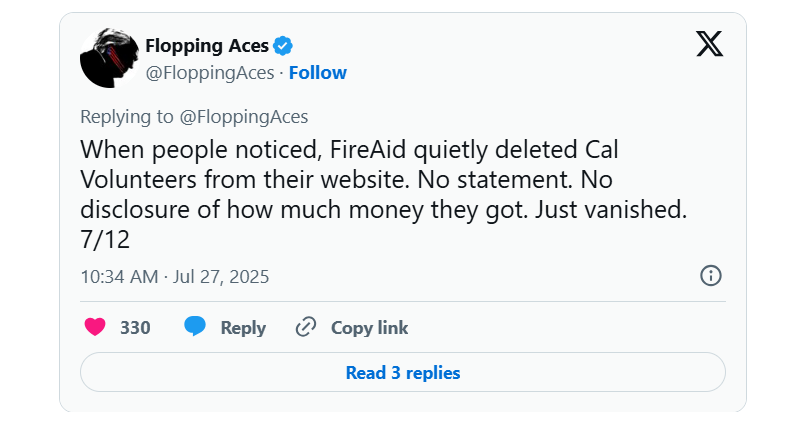
Task: Click the chain link icon
Action: coord(306,327)
